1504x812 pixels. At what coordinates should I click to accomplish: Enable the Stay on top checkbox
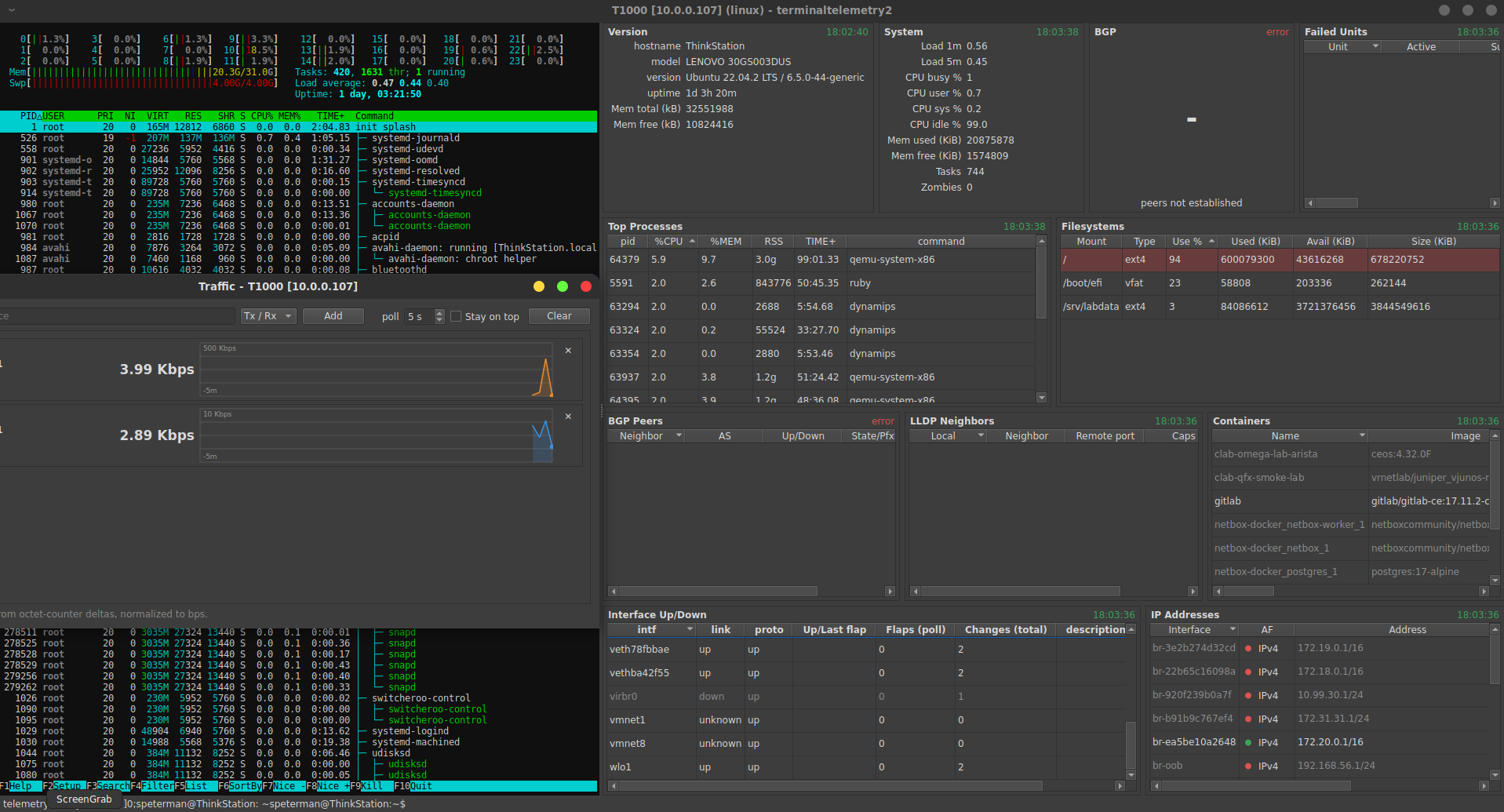pos(456,316)
